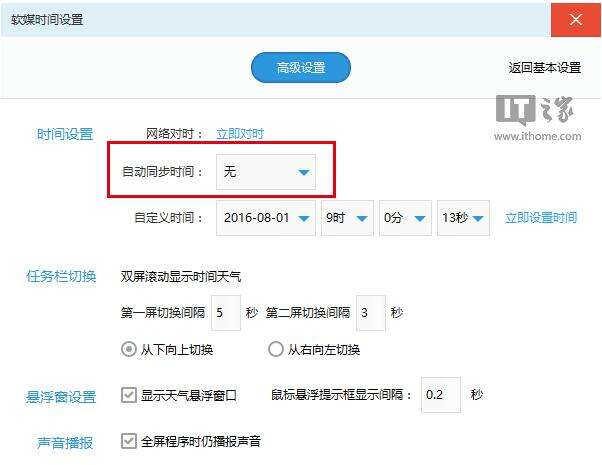
Task: Click the 立即对时 link
Action: coord(240,134)
